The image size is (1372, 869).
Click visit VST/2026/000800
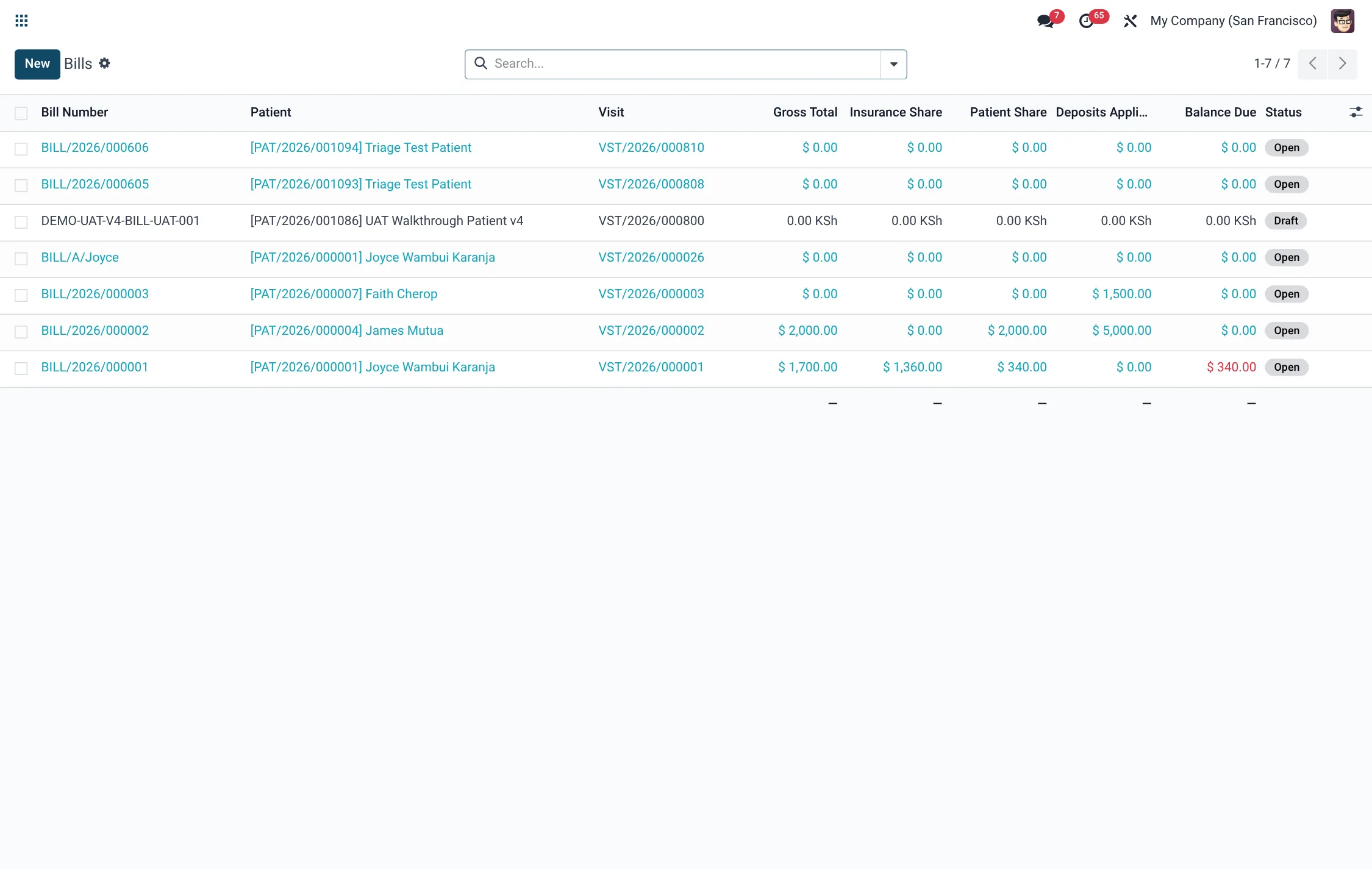pos(651,221)
